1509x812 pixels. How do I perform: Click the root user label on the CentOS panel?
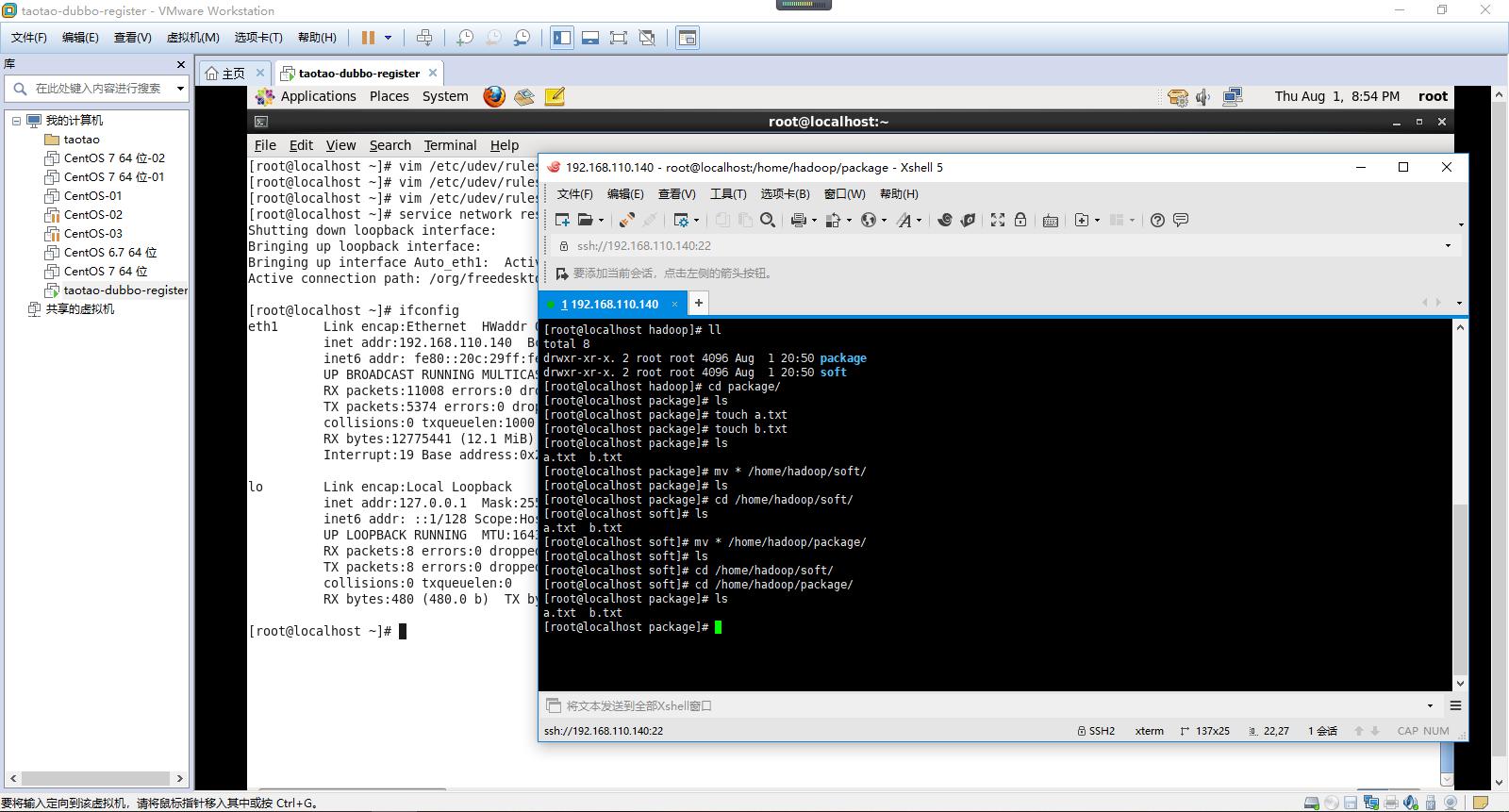[x=1433, y=96]
